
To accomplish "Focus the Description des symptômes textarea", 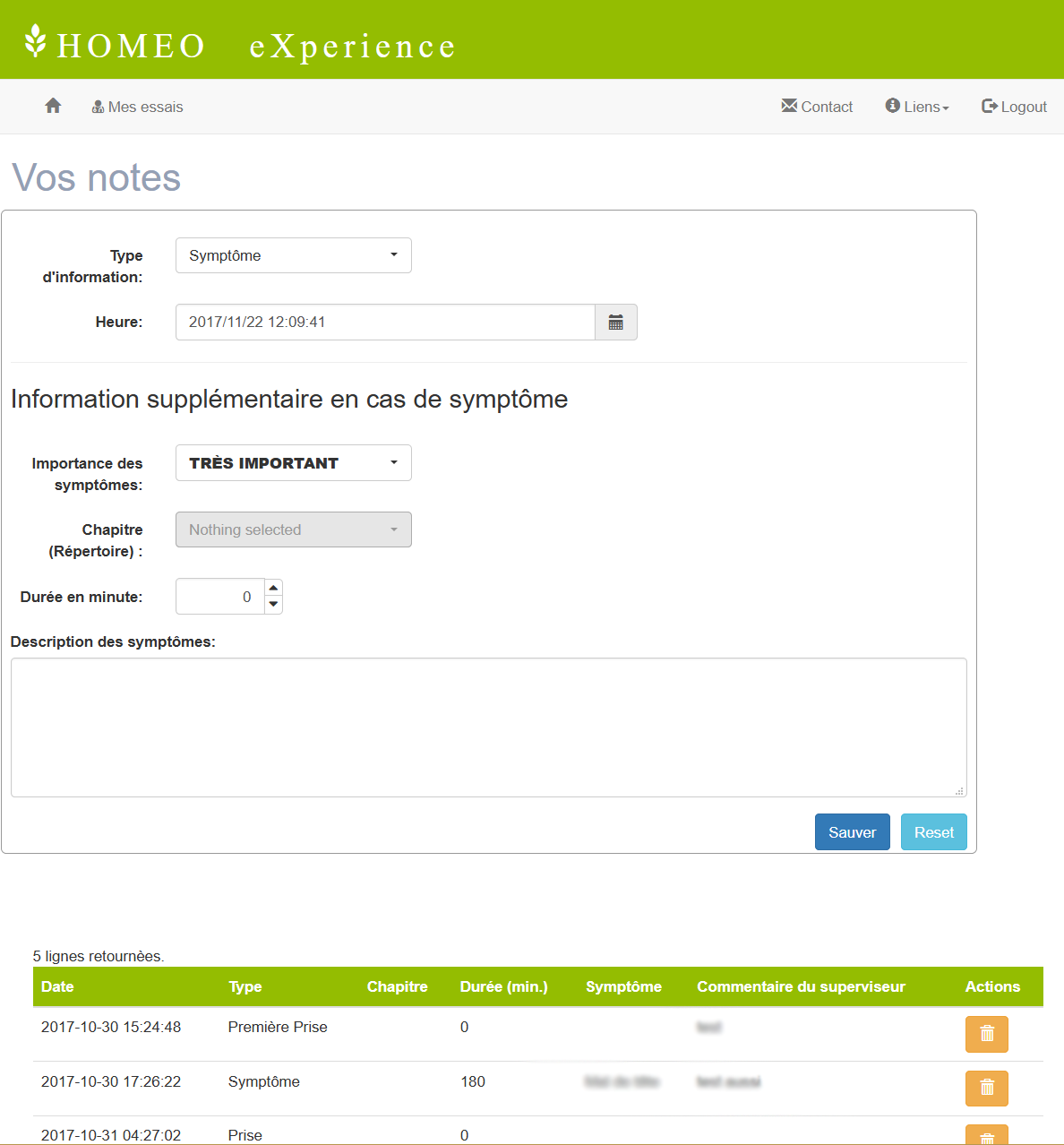I will pyautogui.click(x=488, y=727).
